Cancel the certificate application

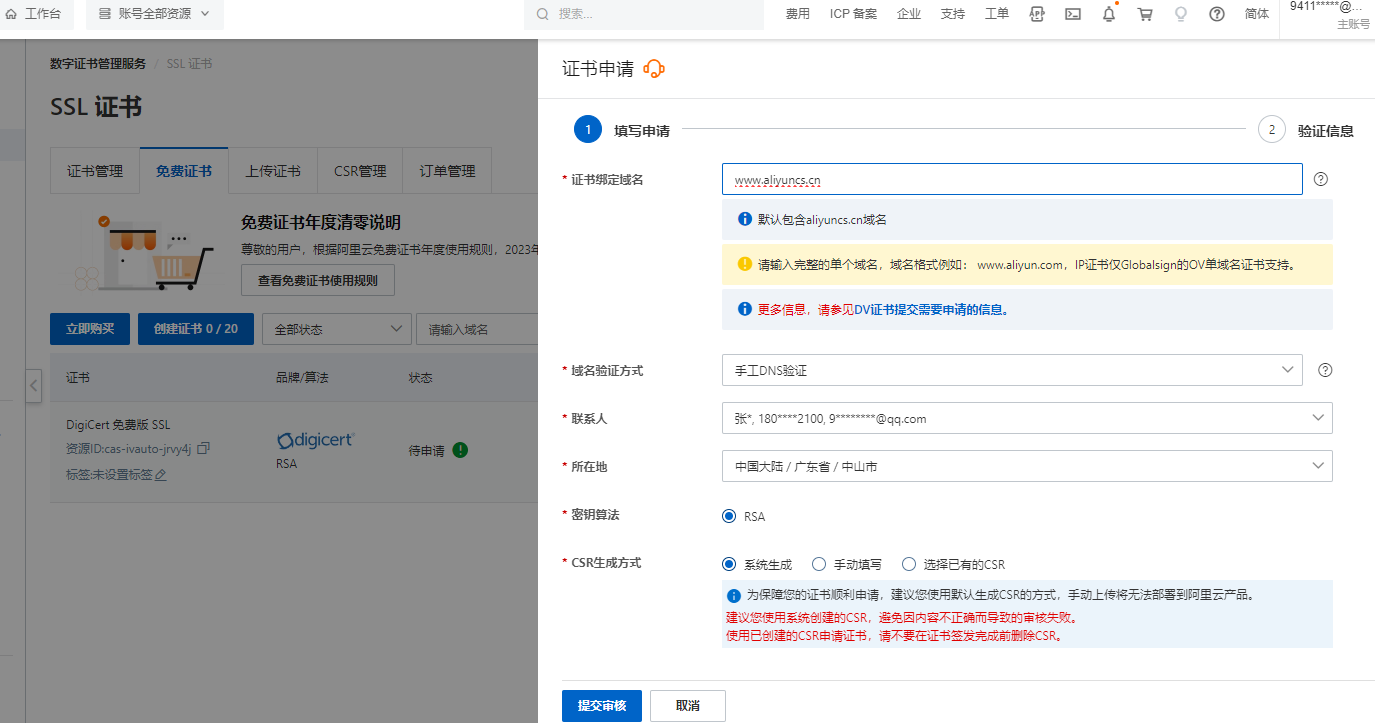click(688, 706)
